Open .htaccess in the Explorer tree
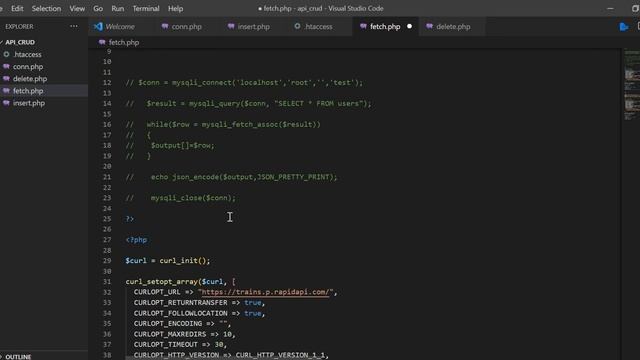This screenshot has height=360, width=640. click(x=27, y=54)
